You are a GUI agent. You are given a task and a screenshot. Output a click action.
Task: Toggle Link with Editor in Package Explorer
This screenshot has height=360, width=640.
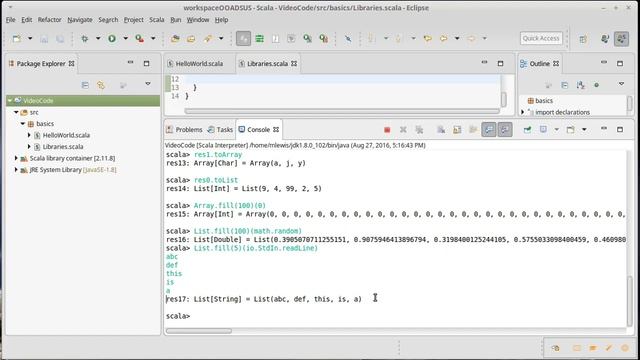click(101, 85)
